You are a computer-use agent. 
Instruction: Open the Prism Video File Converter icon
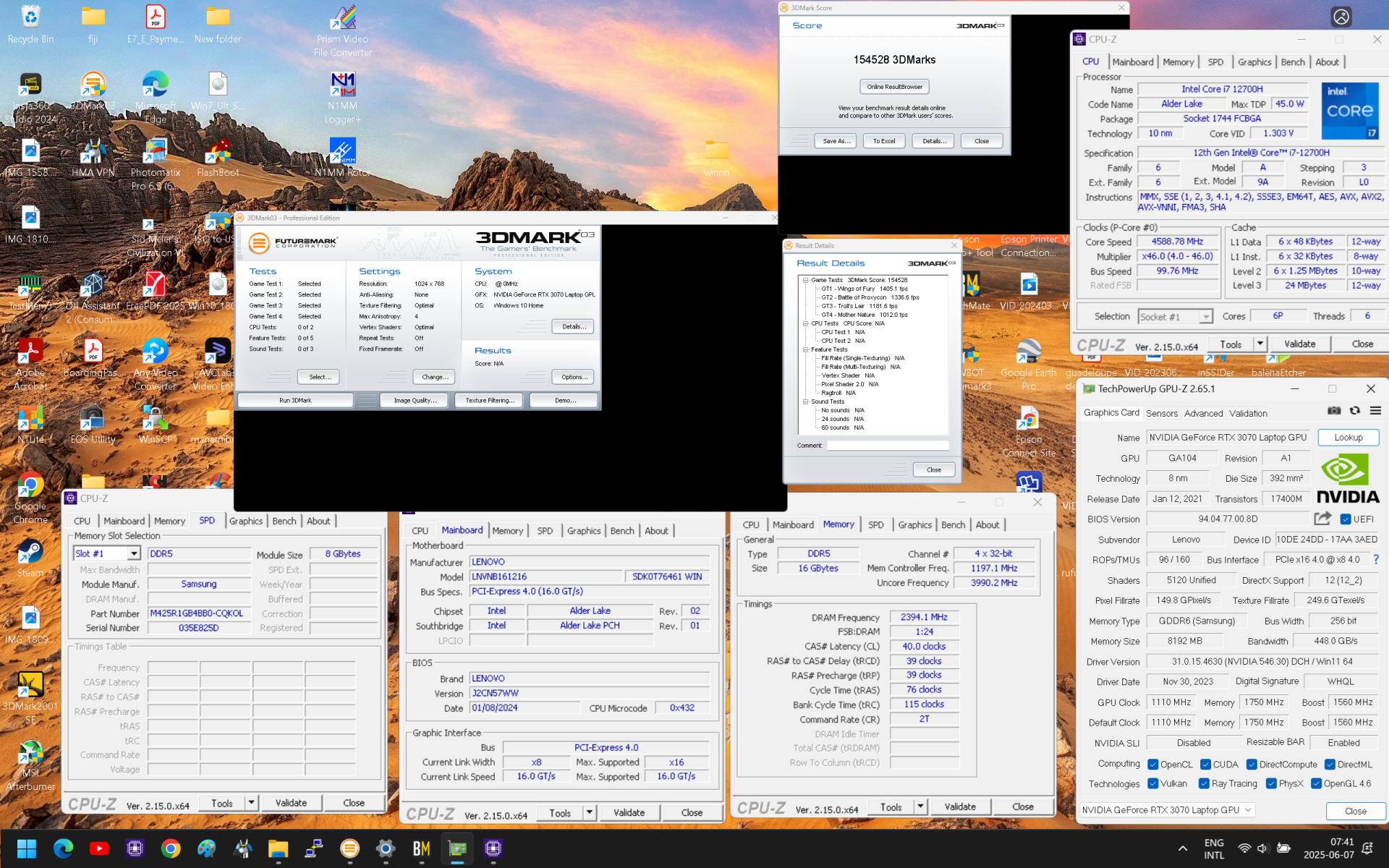coord(342,31)
